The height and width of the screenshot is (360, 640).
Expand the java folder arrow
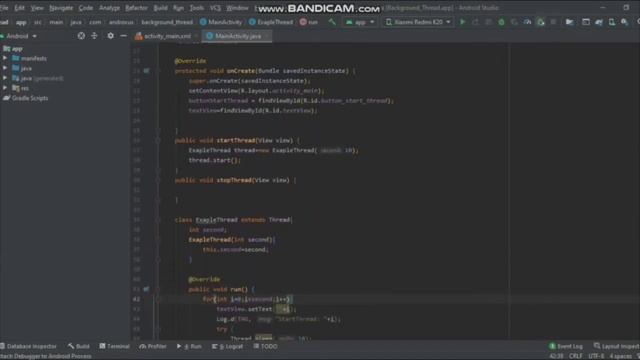click(5, 68)
